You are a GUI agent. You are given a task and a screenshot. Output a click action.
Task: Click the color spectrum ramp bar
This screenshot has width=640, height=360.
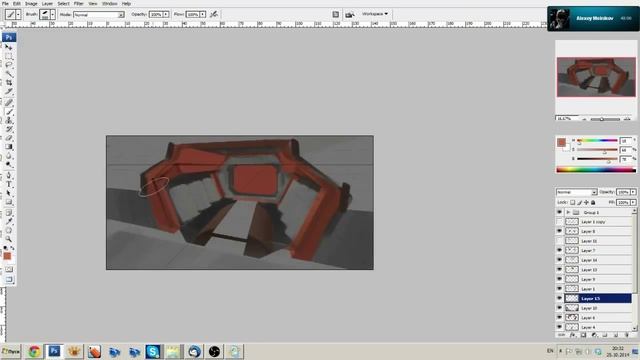(x=596, y=169)
